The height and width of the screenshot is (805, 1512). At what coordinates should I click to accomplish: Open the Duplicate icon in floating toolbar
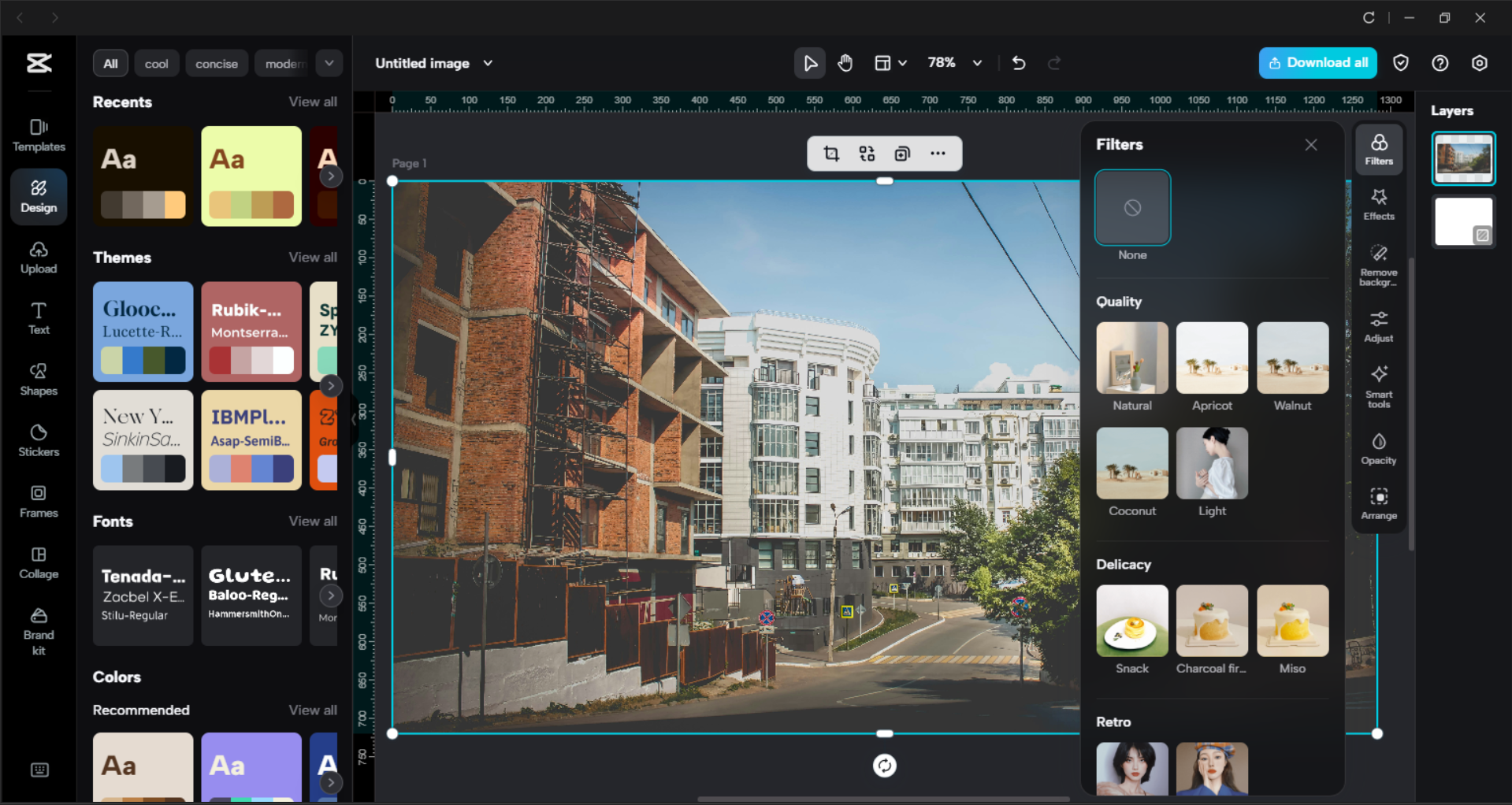point(902,154)
